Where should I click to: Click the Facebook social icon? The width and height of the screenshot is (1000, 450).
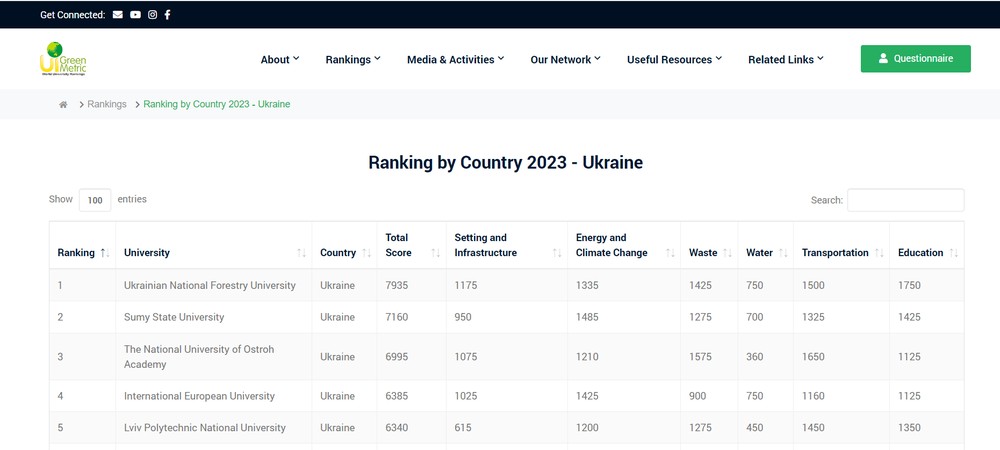(x=167, y=15)
